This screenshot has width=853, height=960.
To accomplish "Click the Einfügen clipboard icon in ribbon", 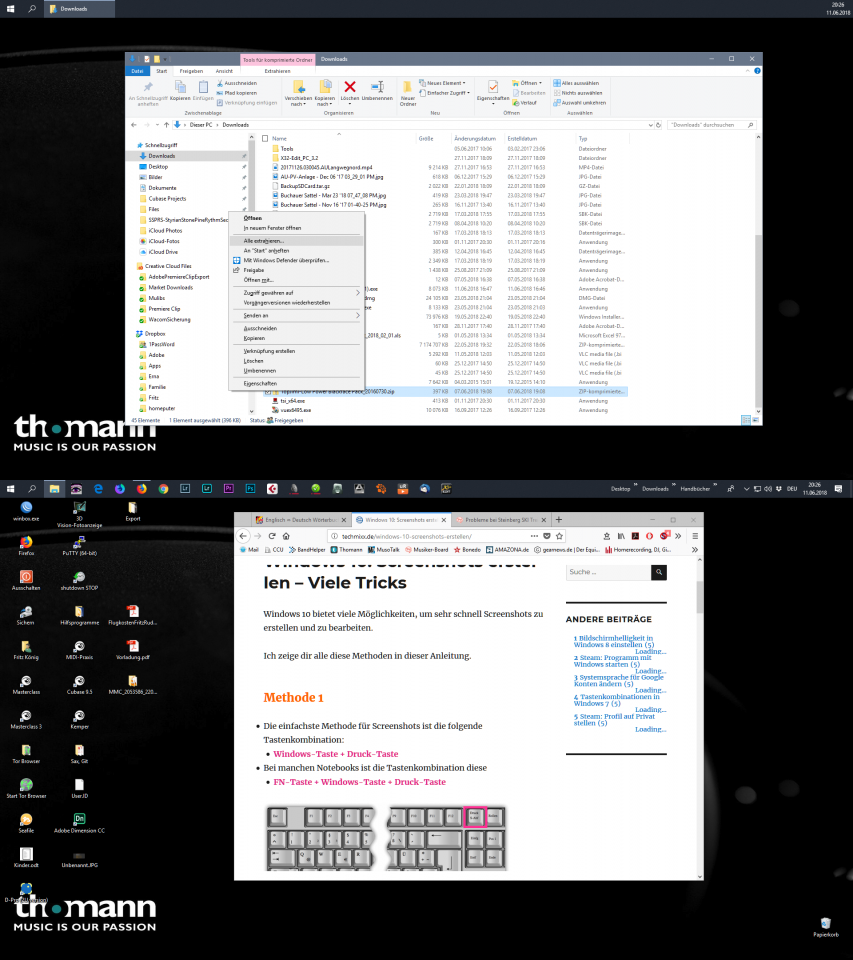I will pyautogui.click(x=203, y=86).
